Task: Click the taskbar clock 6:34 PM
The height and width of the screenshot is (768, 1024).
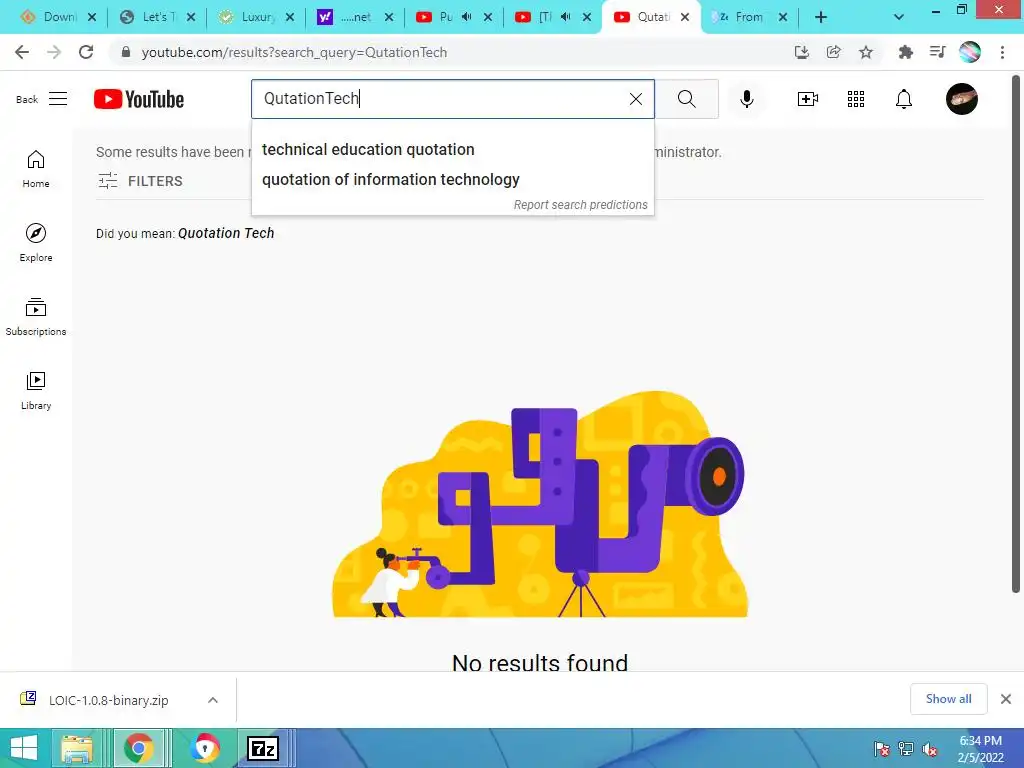Action: [x=980, y=741]
